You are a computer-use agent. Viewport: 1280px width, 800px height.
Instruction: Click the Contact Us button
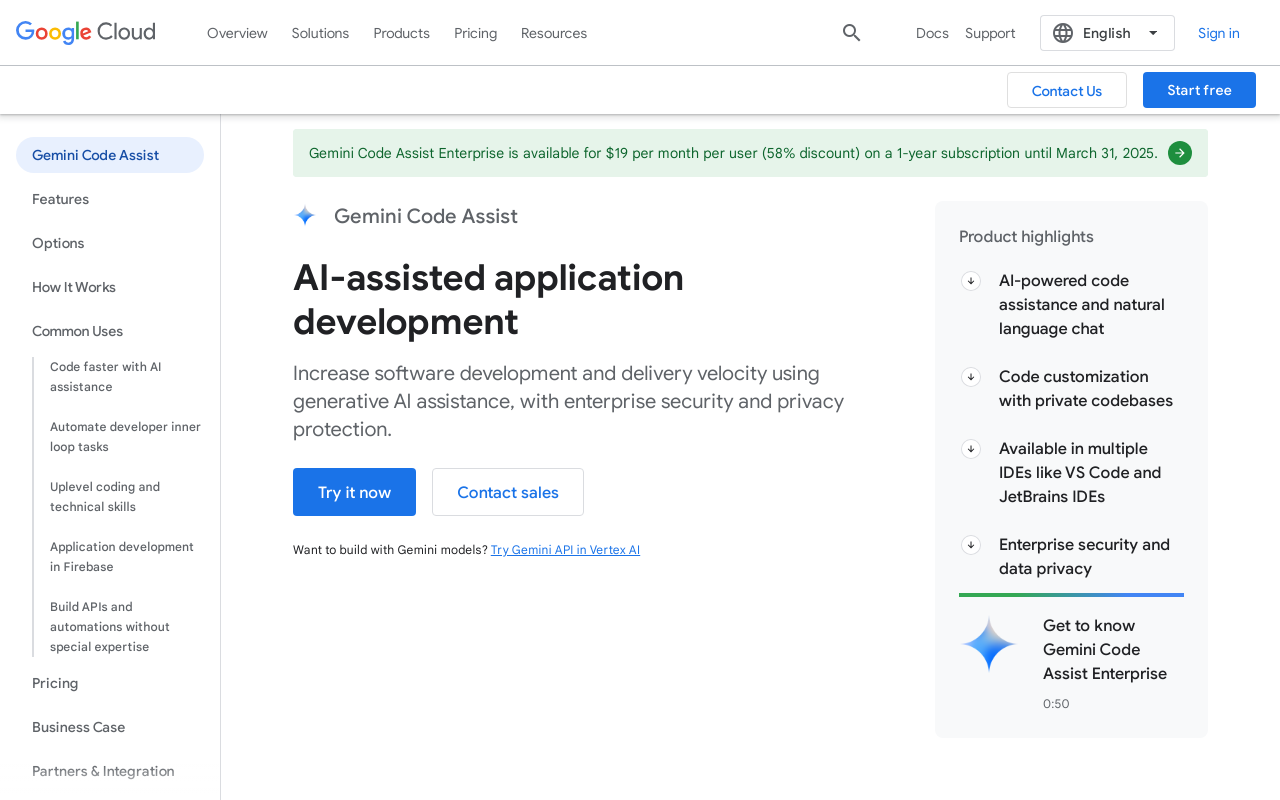(1067, 90)
